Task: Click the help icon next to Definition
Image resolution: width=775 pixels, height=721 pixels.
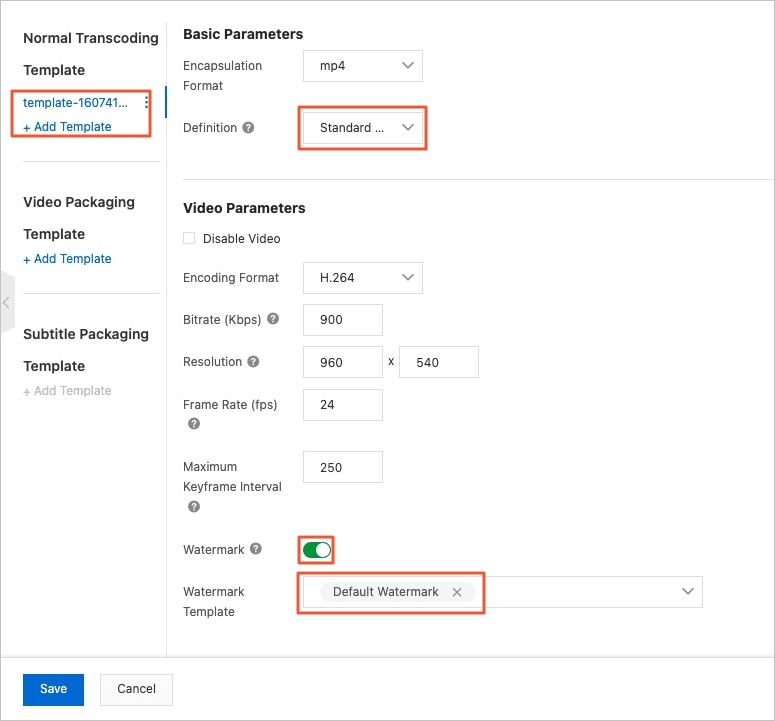Action: [x=248, y=128]
